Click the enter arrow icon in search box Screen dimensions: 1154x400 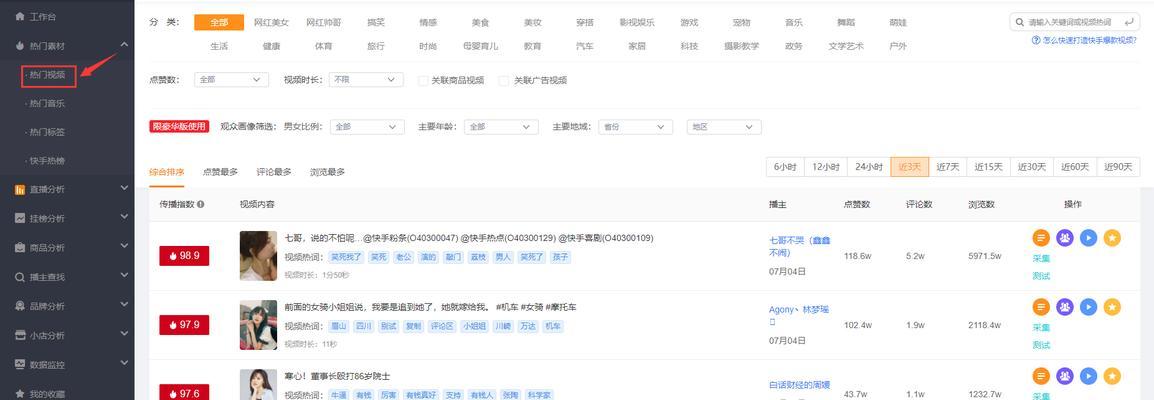pos(1130,22)
